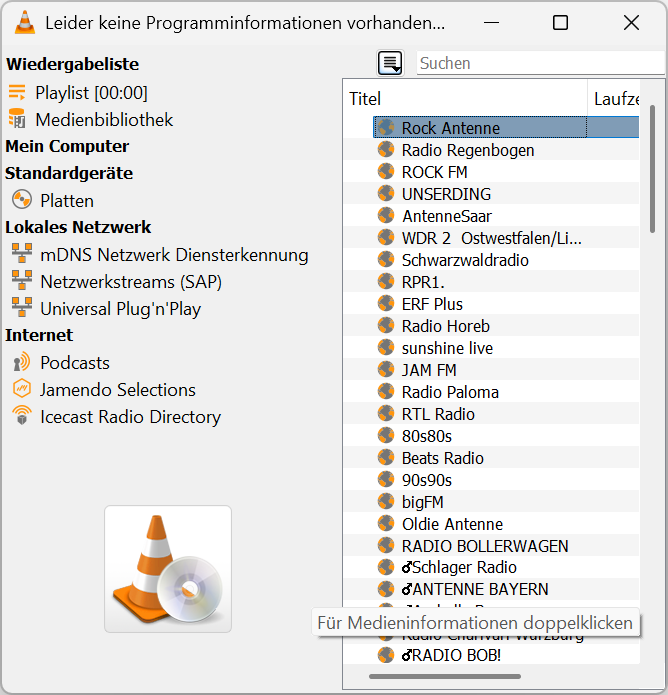Click the globe icon beside Radio Regenbogen
668x695 pixels.
(386, 149)
